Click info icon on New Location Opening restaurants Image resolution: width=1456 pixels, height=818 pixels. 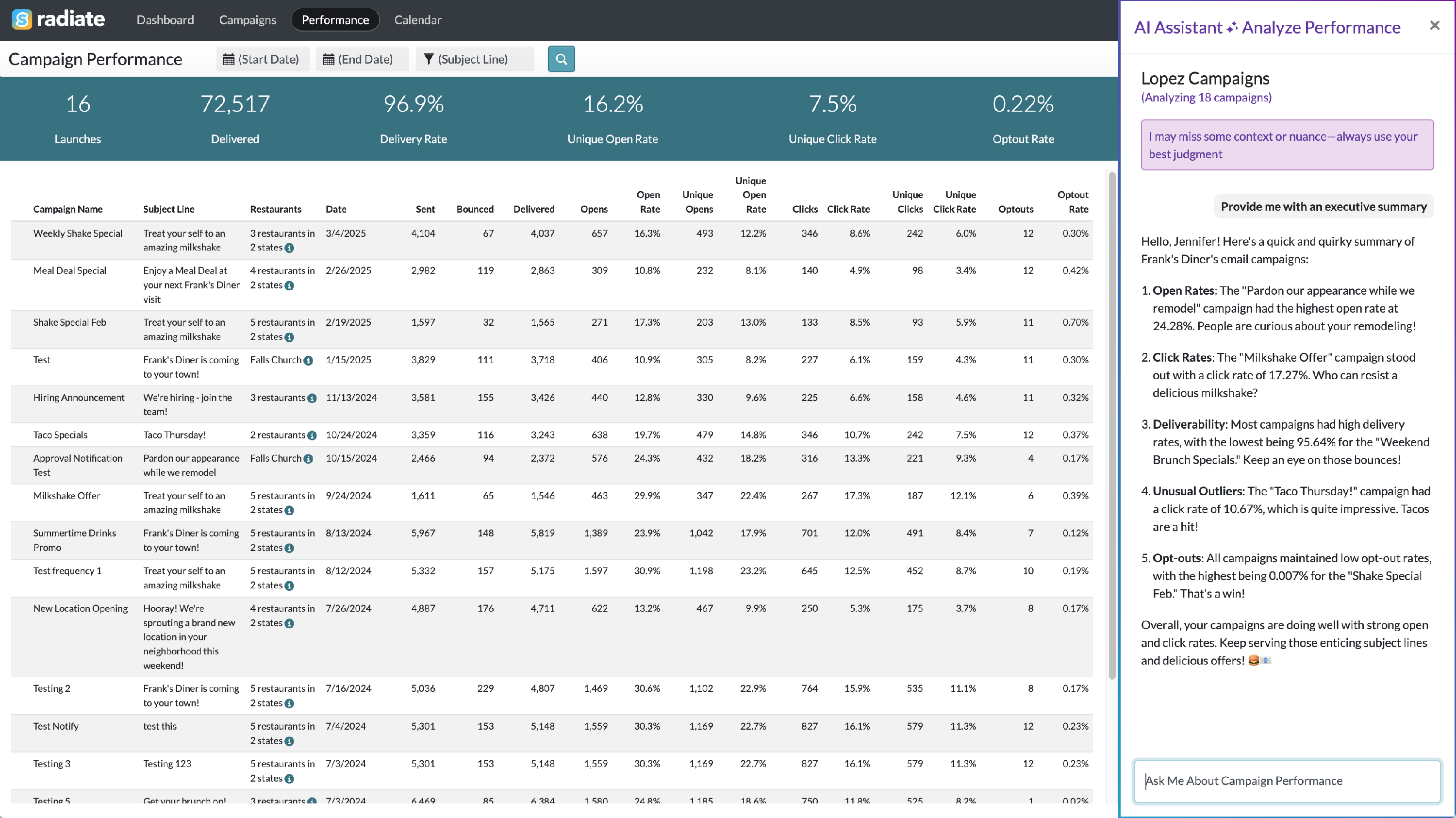(289, 623)
